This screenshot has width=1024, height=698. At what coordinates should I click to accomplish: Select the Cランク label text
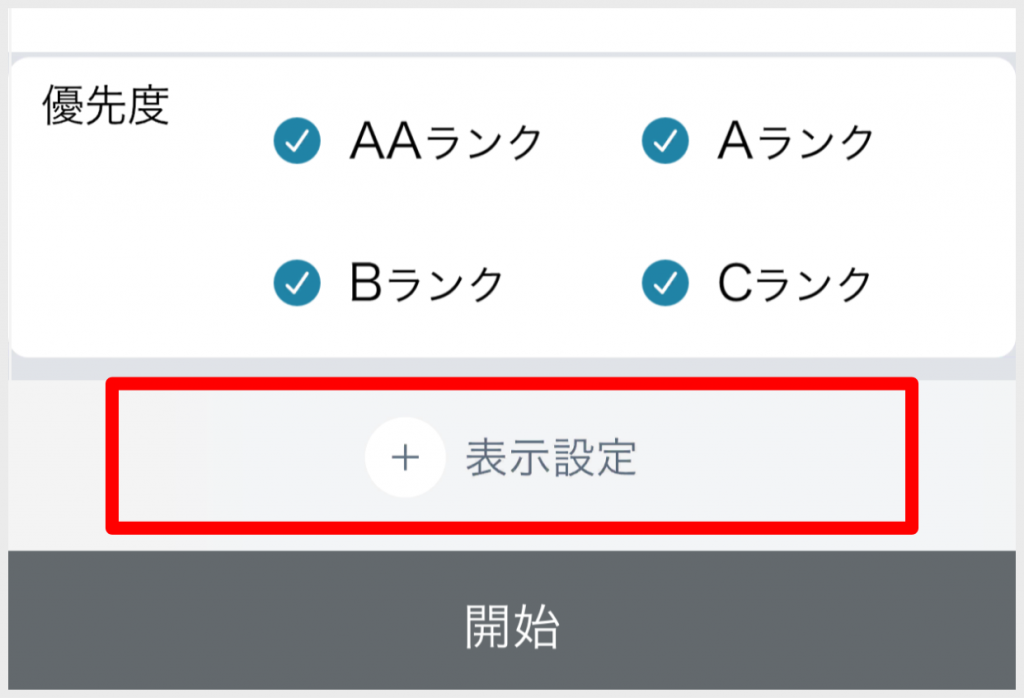pos(796,284)
